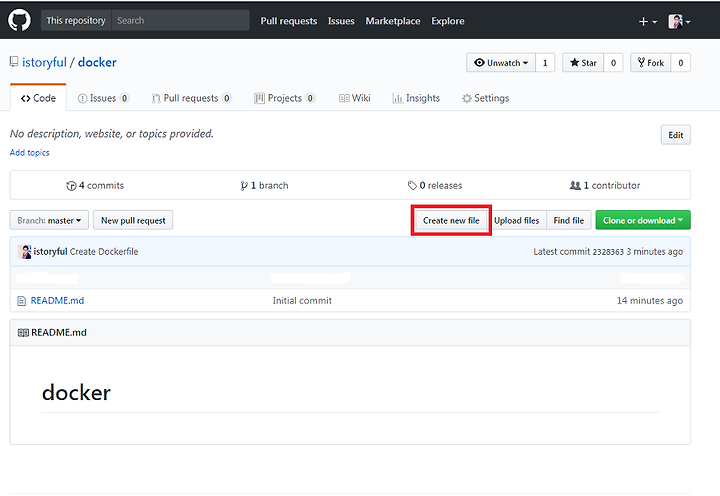Click the repository book icon beside istoryful
720x496 pixels.
(14, 62)
